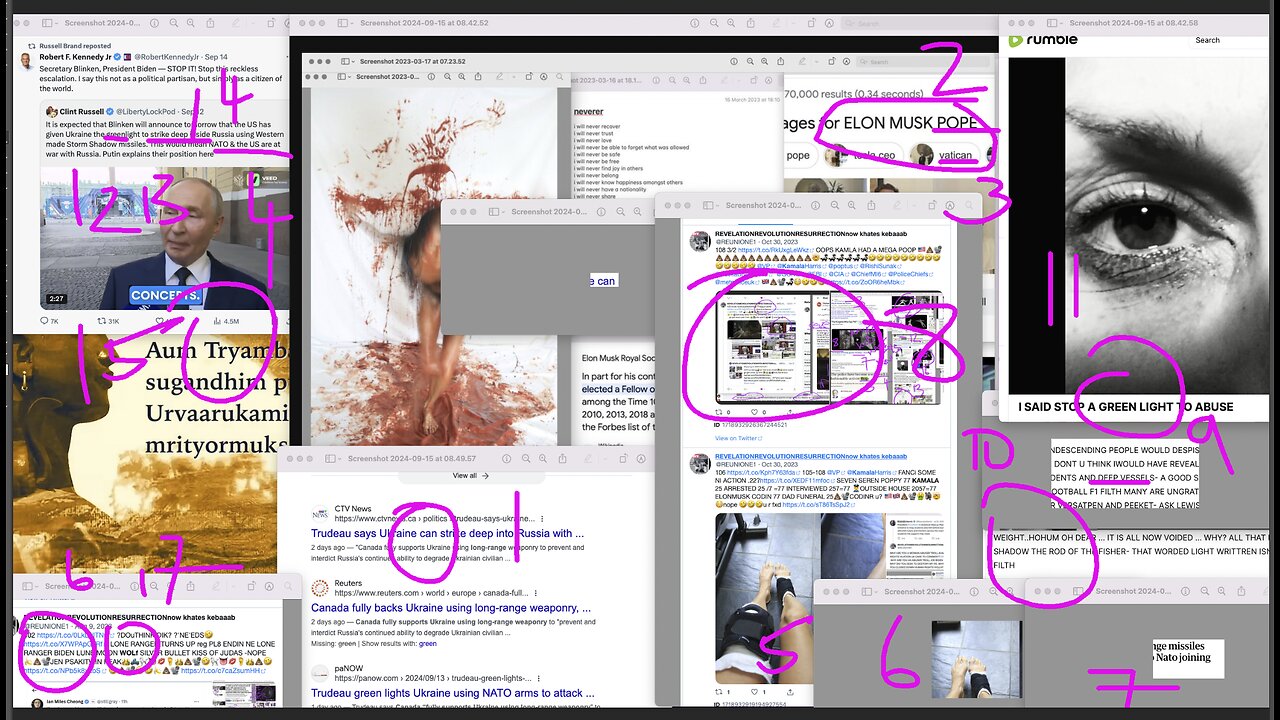Toggle Markup toolbar in Kamala tweets window
This screenshot has height=720, width=1280.
pos(950,205)
